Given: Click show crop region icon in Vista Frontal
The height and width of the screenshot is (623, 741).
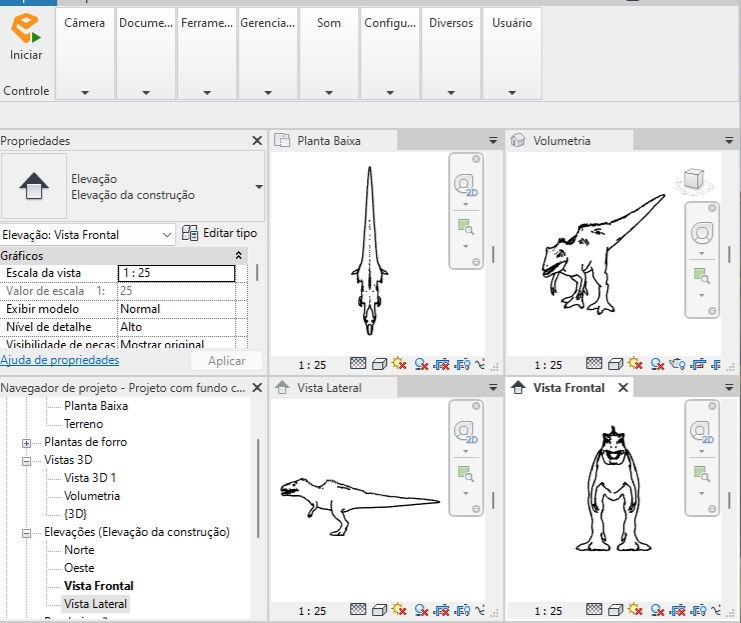Looking at the screenshot, I should 698,610.
